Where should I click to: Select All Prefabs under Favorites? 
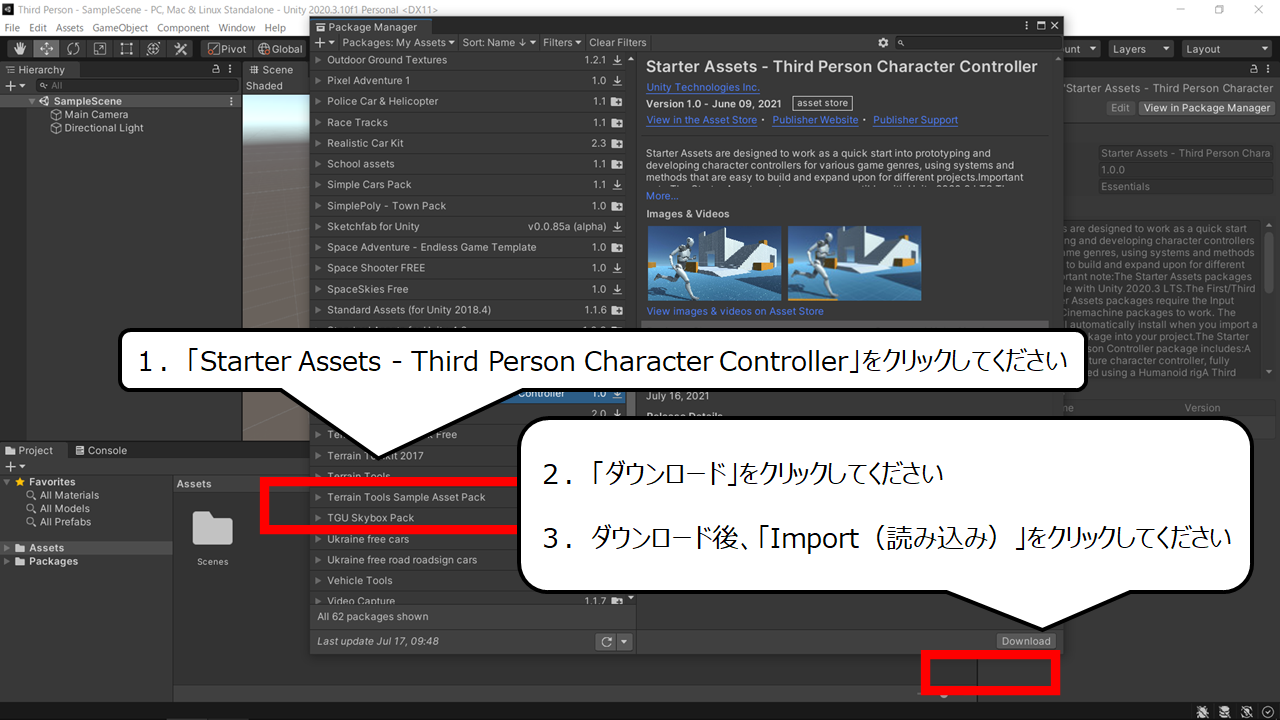65,522
